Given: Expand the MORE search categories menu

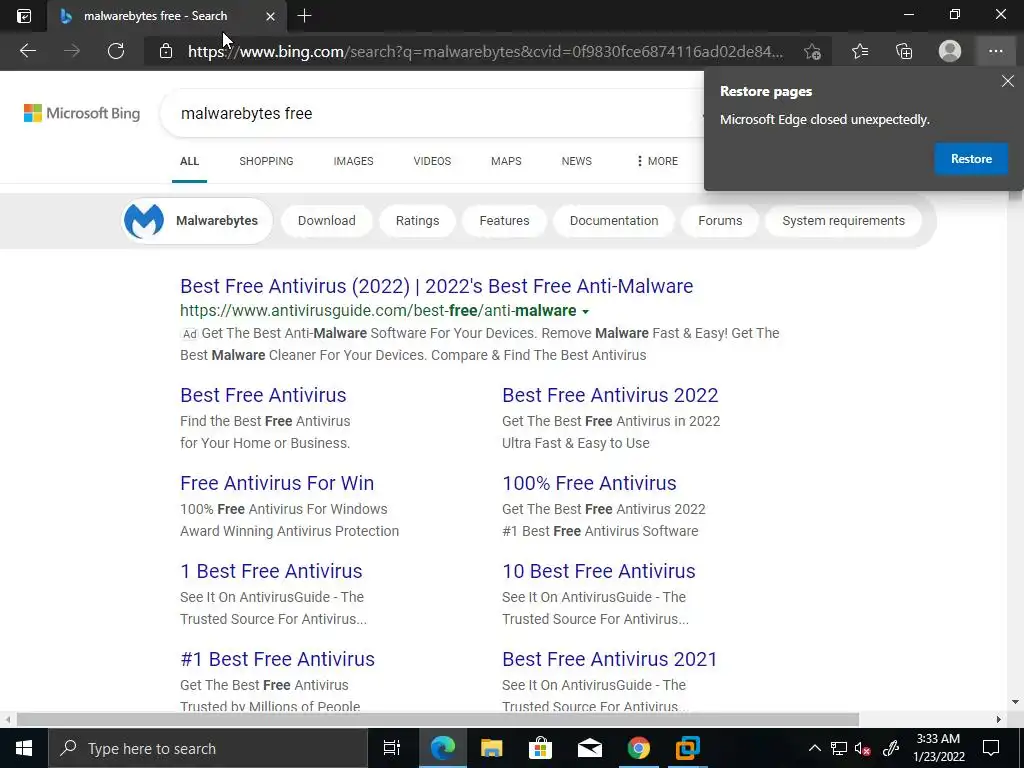Looking at the screenshot, I should [x=657, y=161].
